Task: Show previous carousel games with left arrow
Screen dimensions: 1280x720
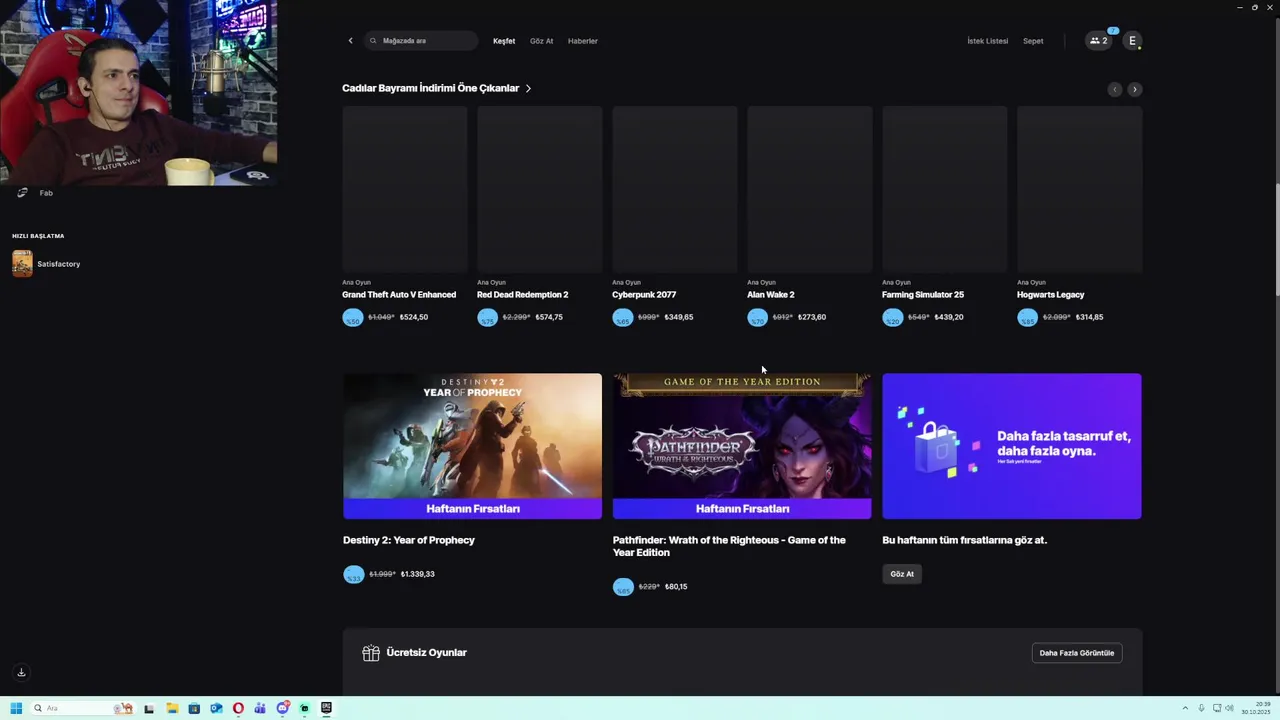Action: point(1115,89)
